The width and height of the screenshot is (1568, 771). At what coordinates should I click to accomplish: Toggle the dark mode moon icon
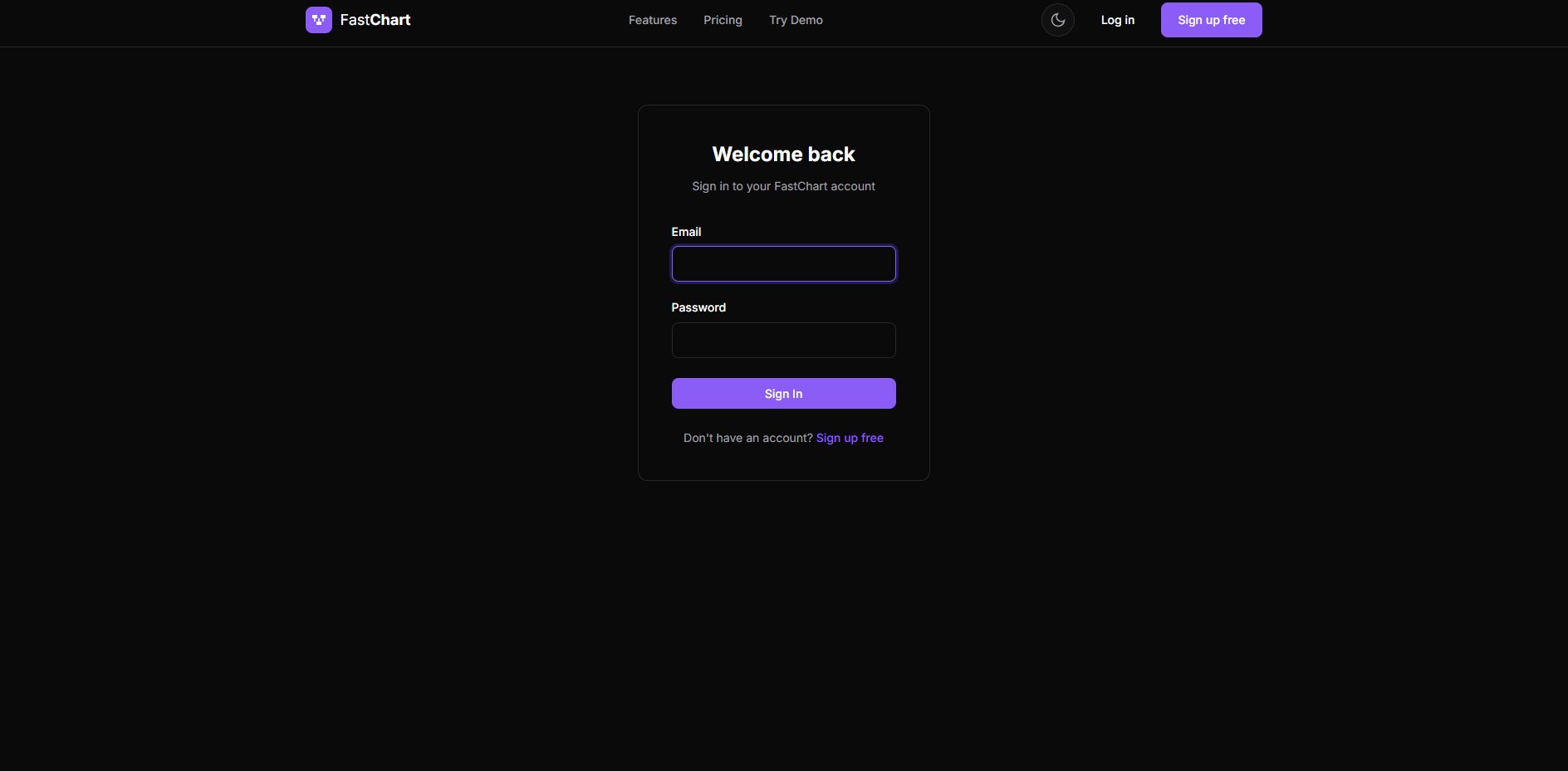1057,20
